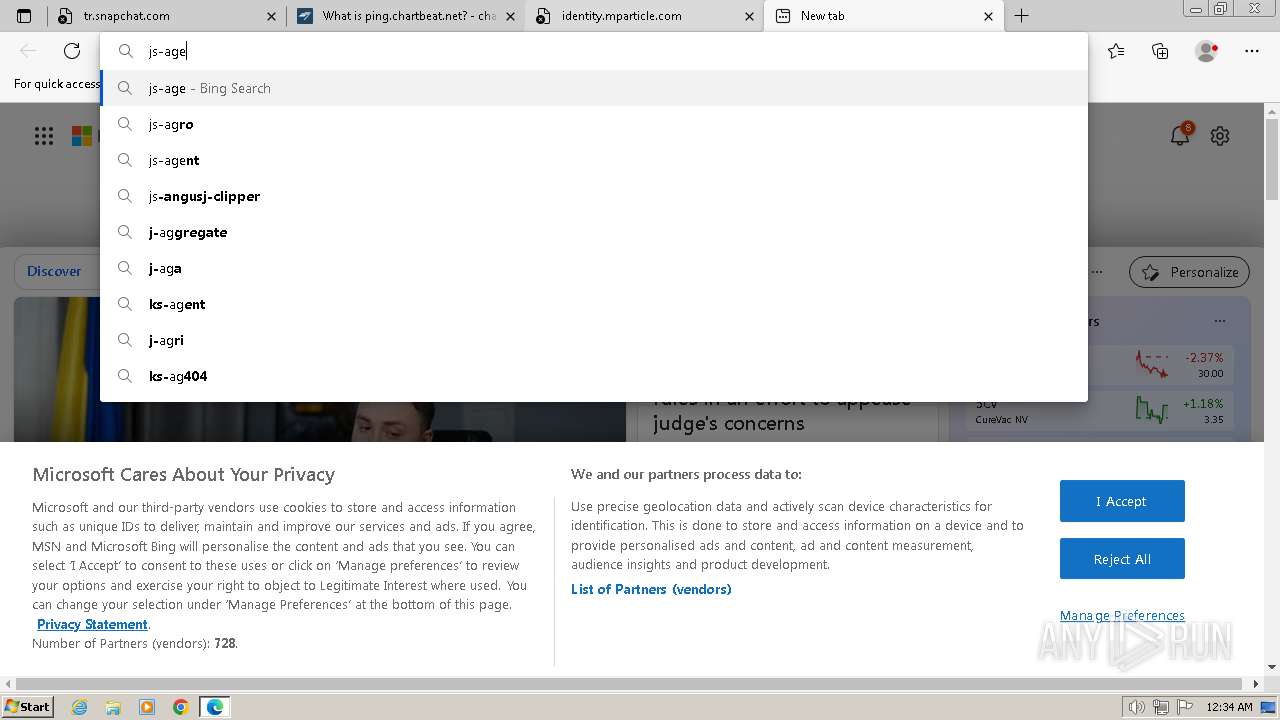Open the Manage Preferences link
Screen dimensions: 1280x720
1122,615
